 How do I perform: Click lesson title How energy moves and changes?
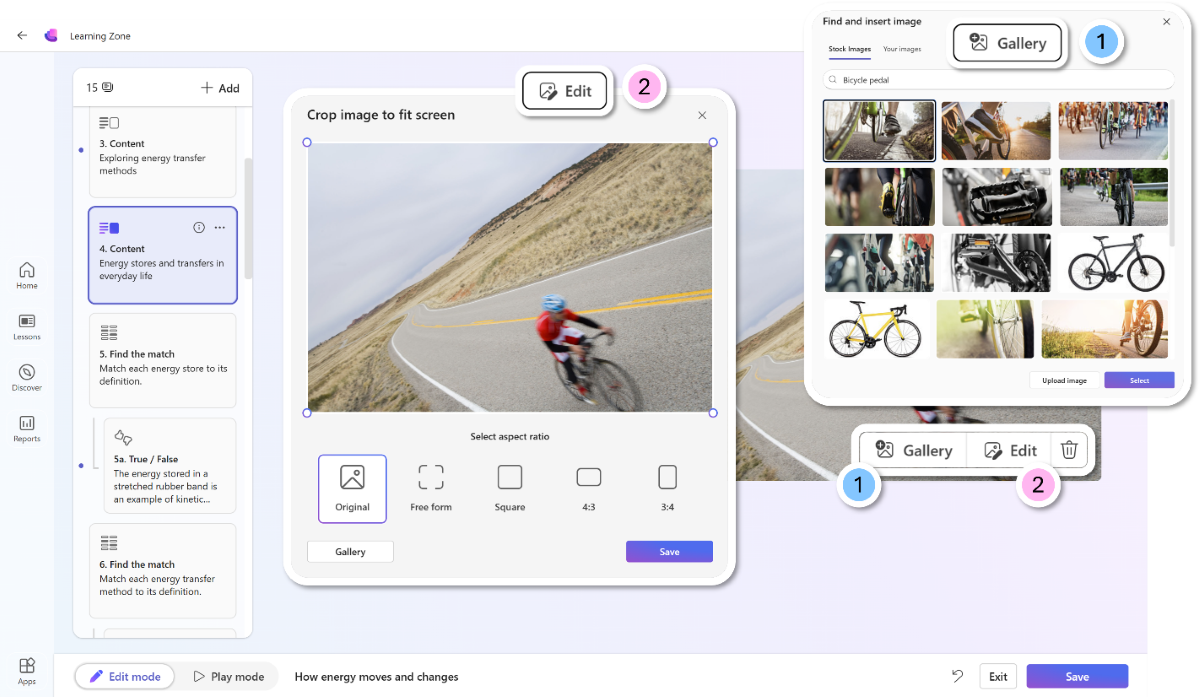tap(376, 677)
